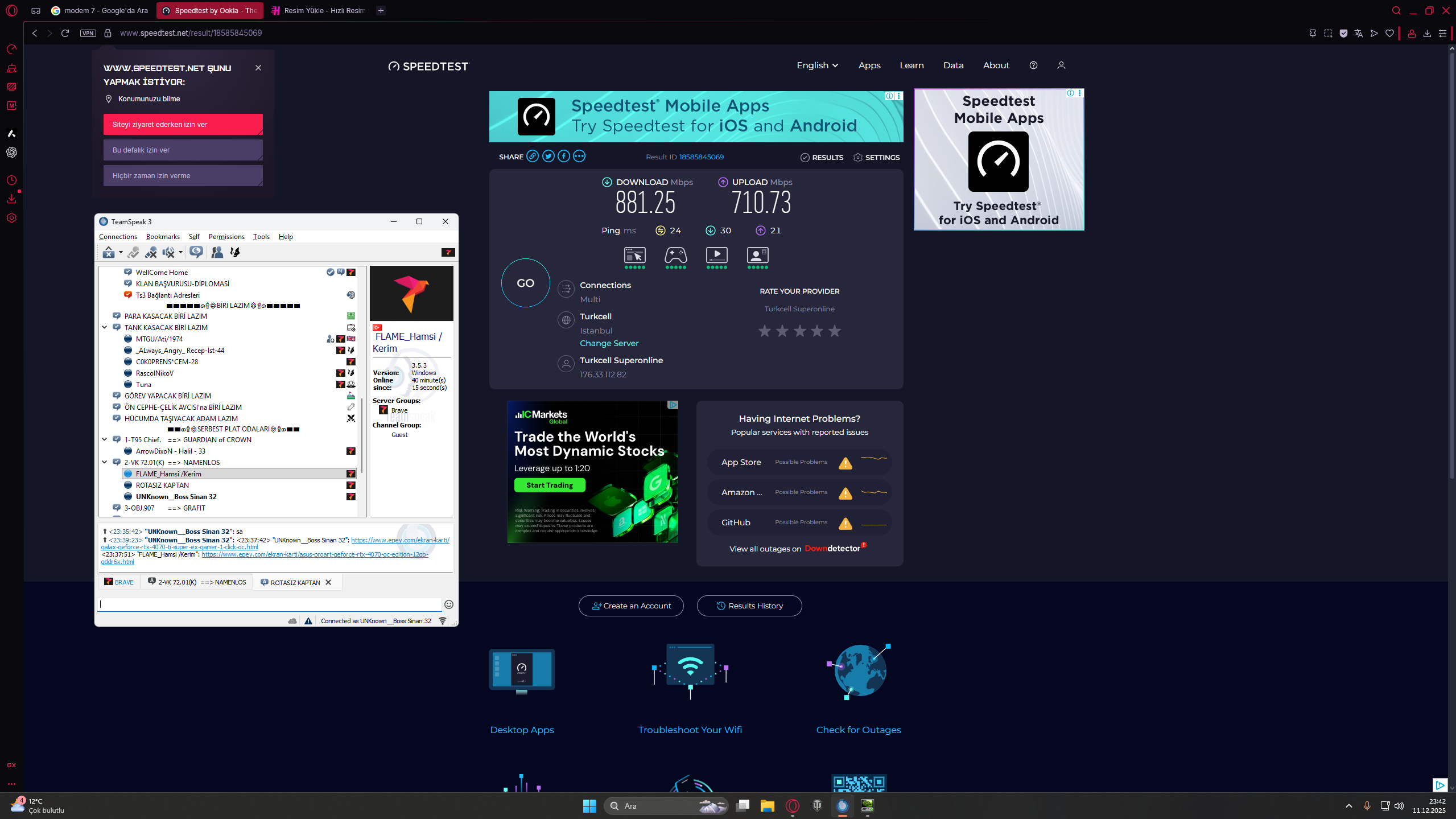Image resolution: width=1456 pixels, height=819 pixels.
Task: Add page to bookmarks with heart icon
Action: pyautogui.click(x=1389, y=33)
